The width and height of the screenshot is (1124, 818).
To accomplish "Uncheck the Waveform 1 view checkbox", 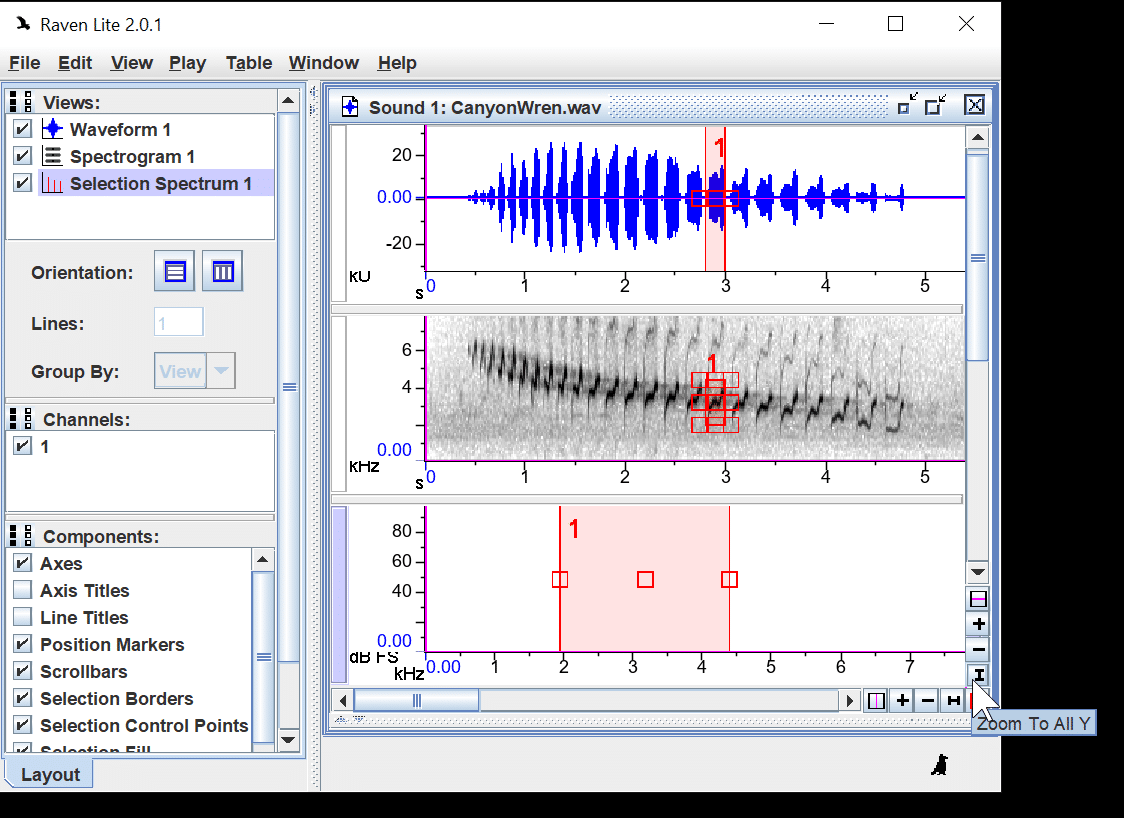I will coord(23,129).
